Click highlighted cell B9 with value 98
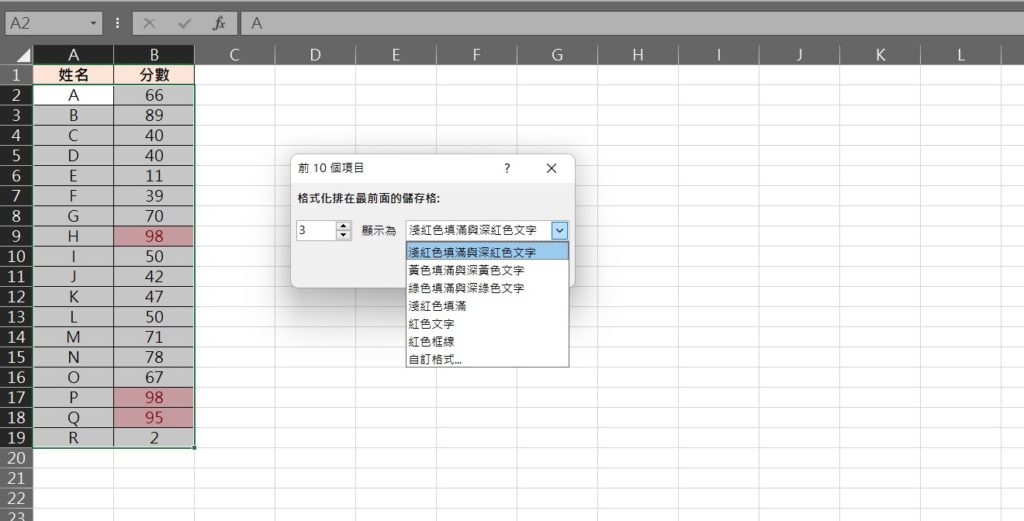This screenshot has width=1024, height=521. point(154,236)
